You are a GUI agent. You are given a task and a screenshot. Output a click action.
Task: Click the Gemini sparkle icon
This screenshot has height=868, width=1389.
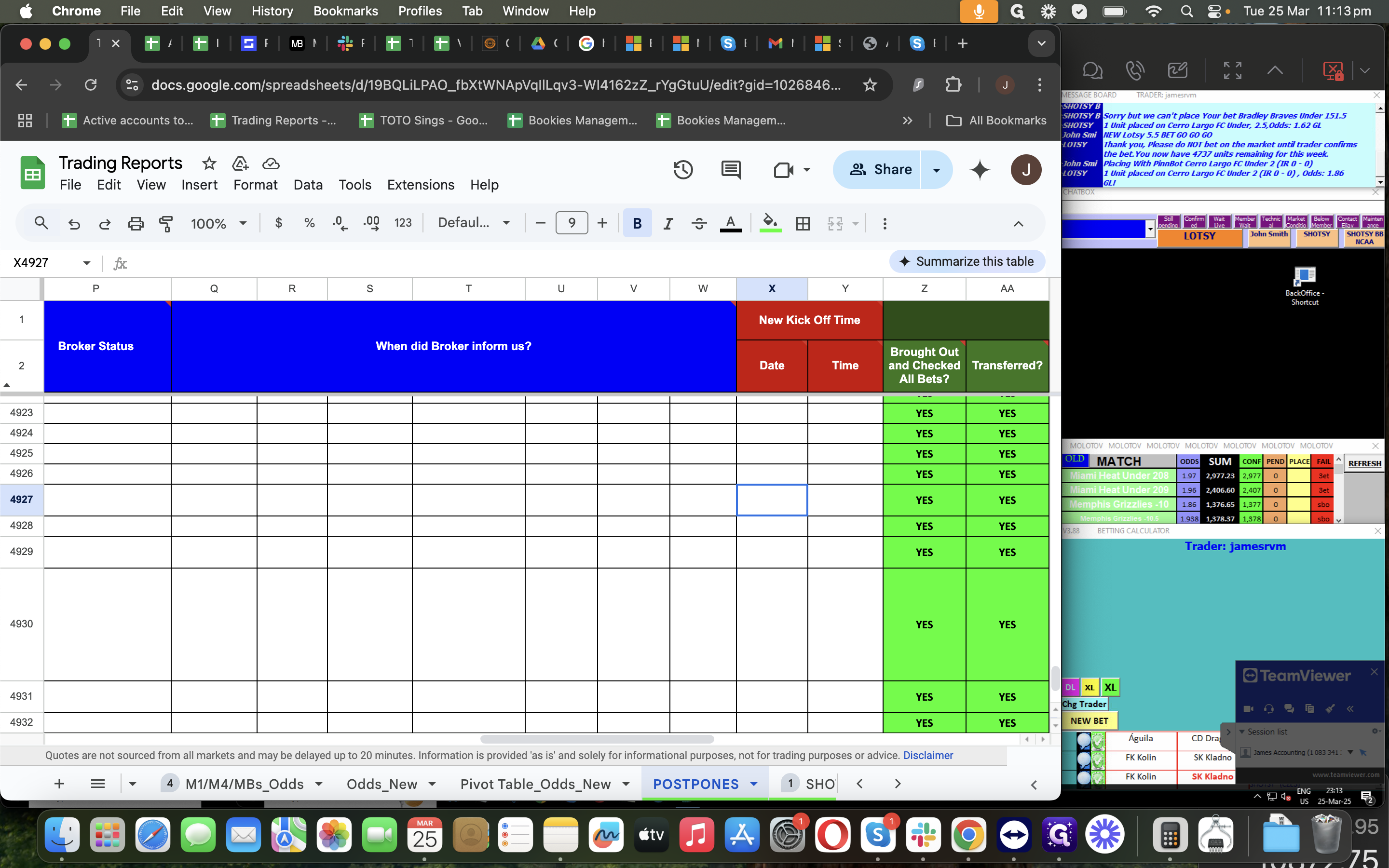[x=980, y=169]
